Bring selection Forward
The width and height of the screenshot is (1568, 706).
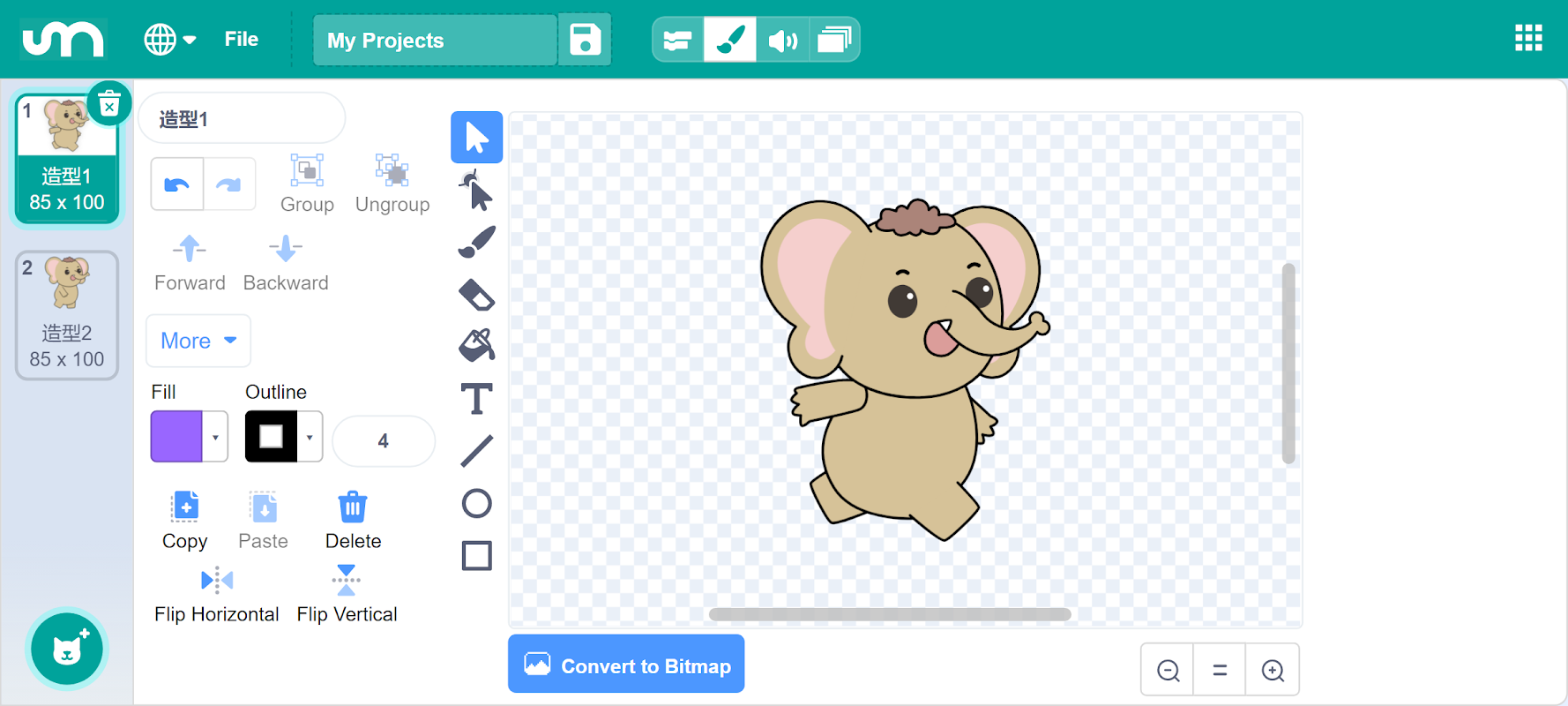(x=190, y=263)
